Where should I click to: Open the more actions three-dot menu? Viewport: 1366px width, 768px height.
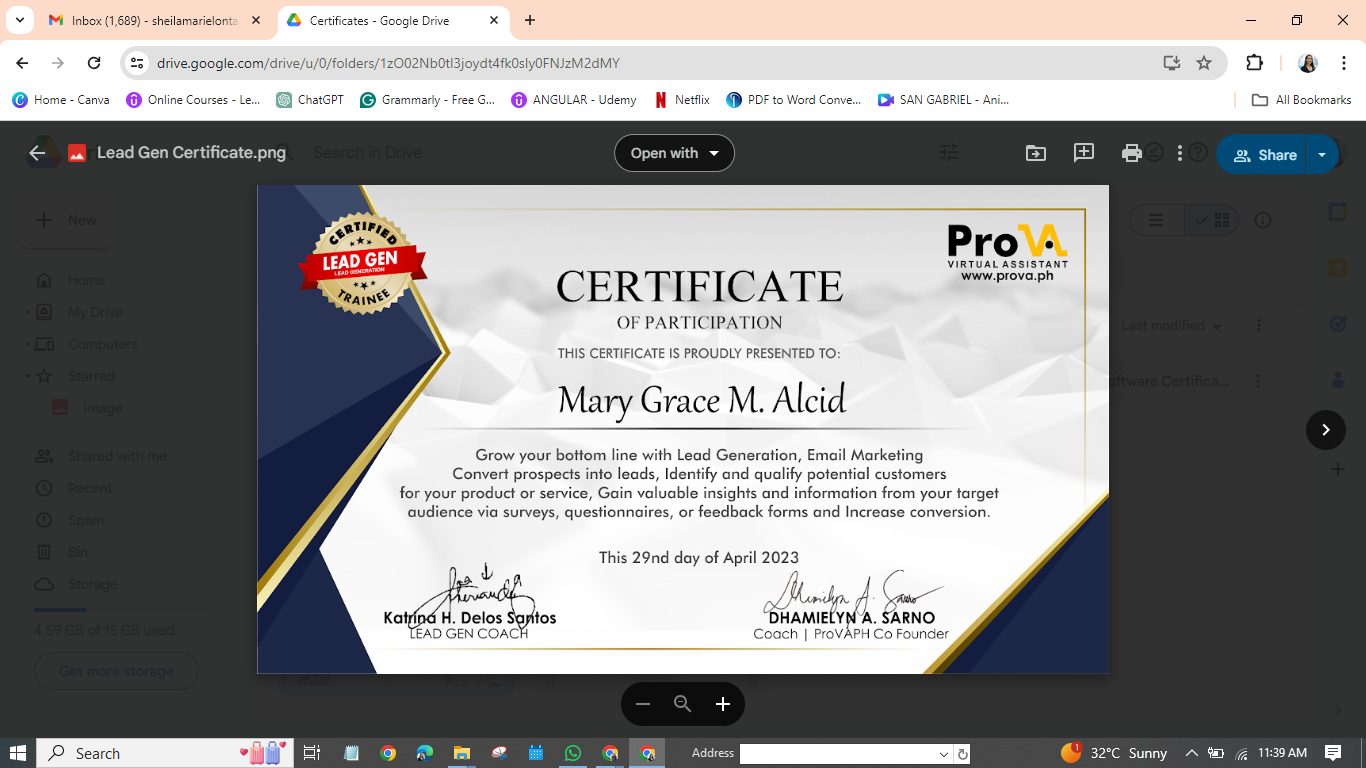1180,153
